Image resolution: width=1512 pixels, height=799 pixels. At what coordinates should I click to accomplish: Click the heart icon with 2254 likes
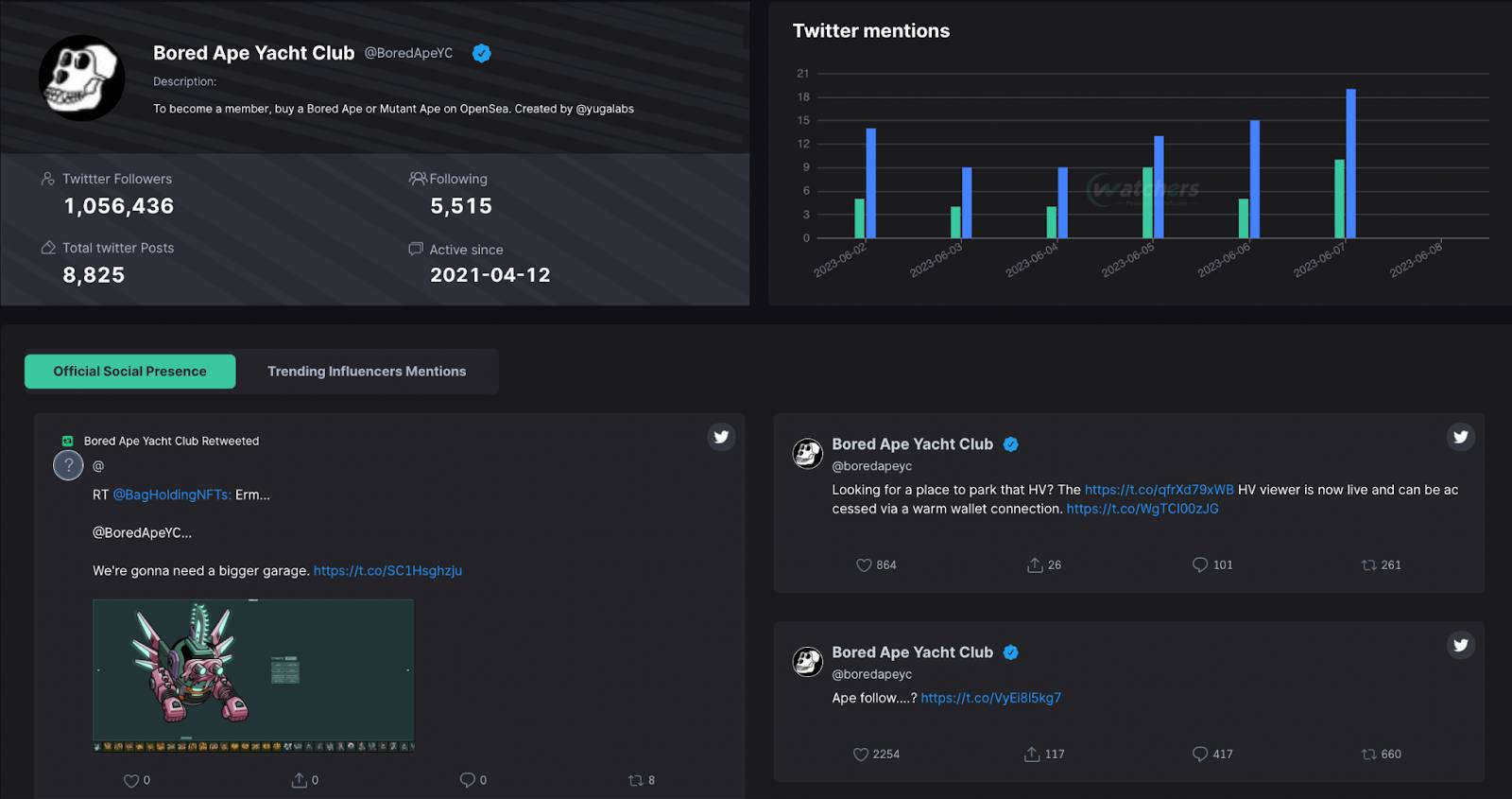[861, 754]
